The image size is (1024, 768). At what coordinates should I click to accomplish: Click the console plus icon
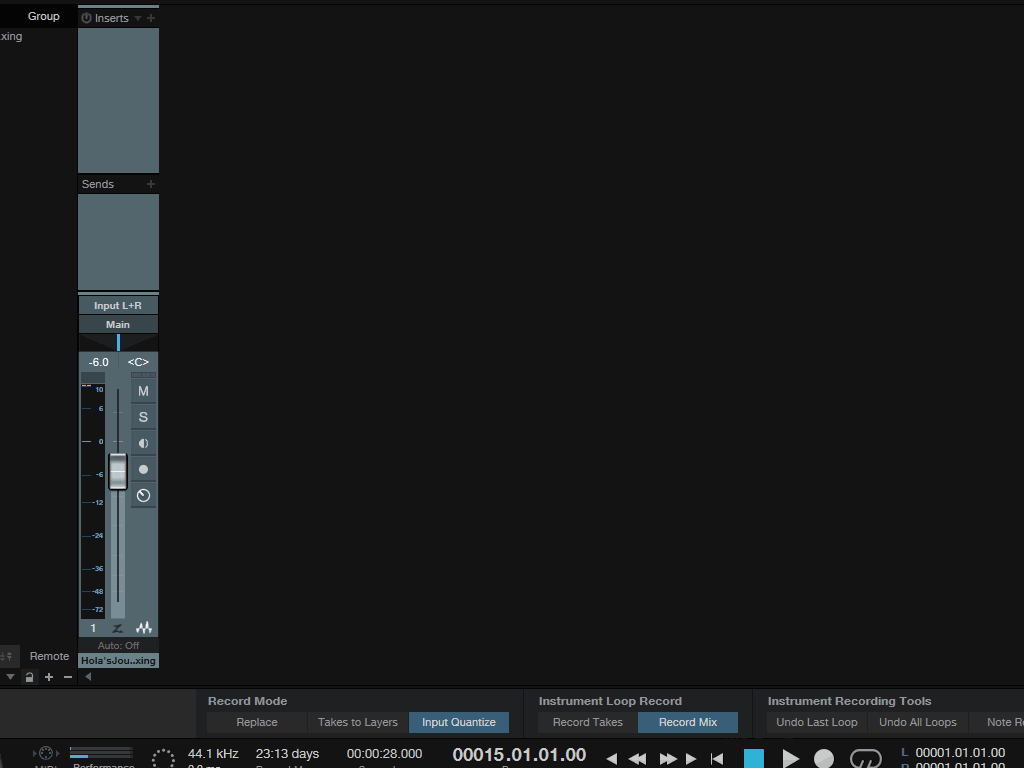click(49, 677)
